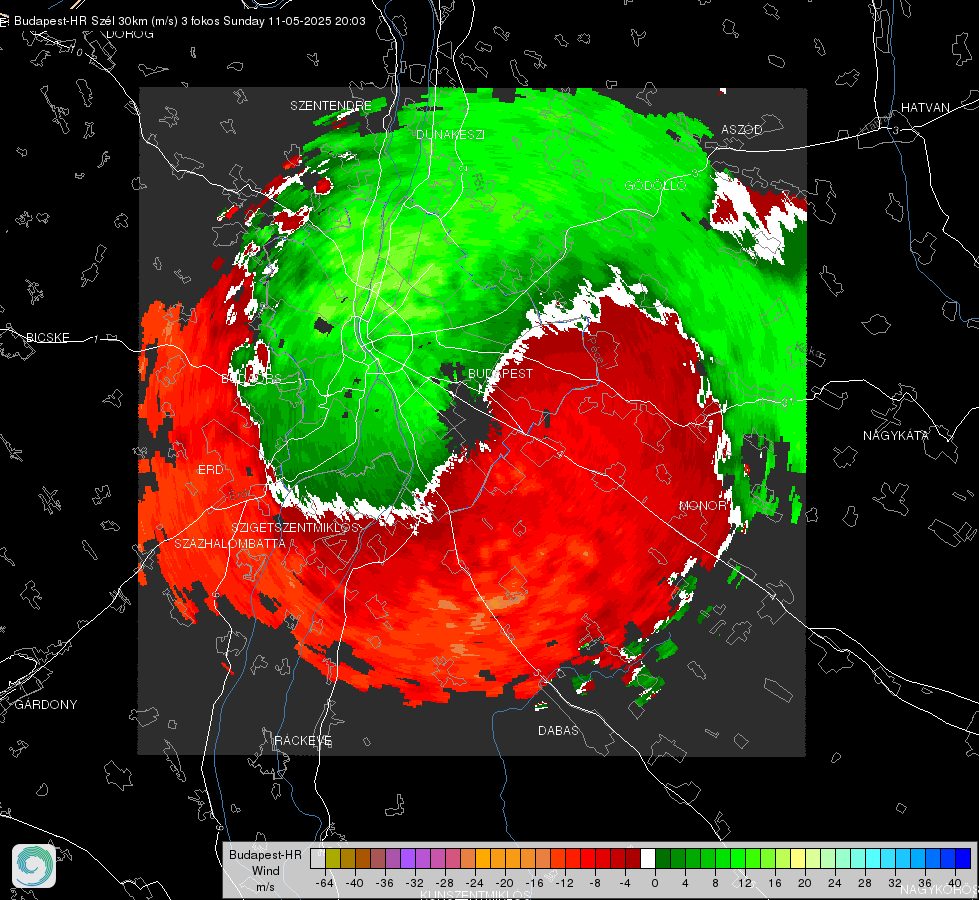Click the 'RACKEVE' town label
Image resolution: width=979 pixels, height=900 pixels.
click(303, 740)
